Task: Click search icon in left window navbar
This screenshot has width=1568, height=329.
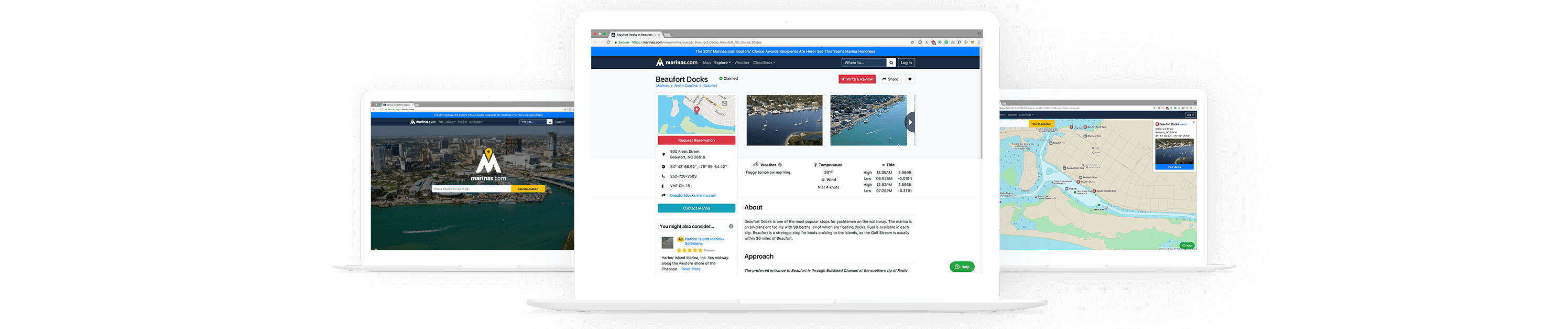Action: [550, 122]
